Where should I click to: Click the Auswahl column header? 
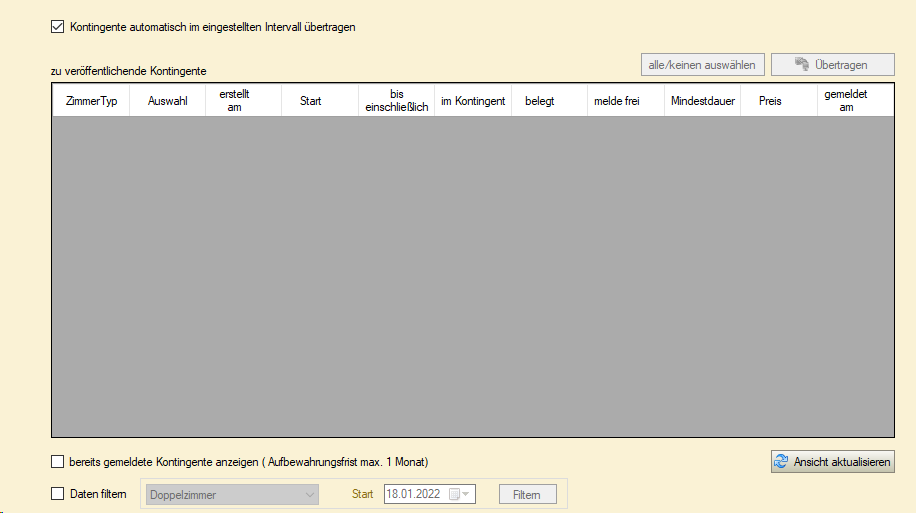167,101
